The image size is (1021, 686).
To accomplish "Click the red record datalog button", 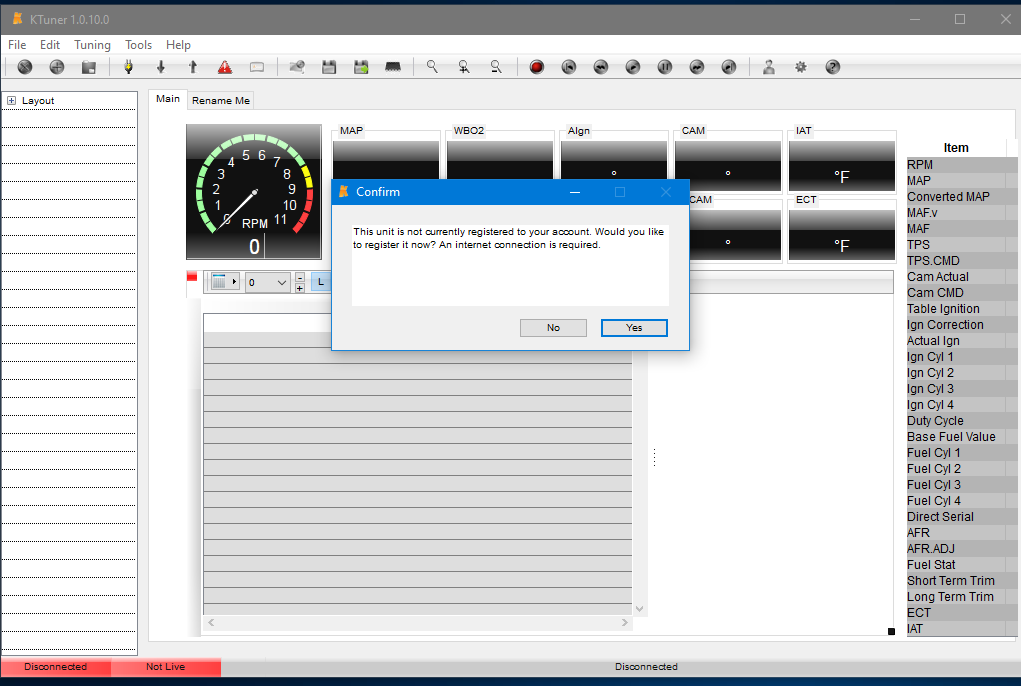I will pyautogui.click(x=537, y=67).
